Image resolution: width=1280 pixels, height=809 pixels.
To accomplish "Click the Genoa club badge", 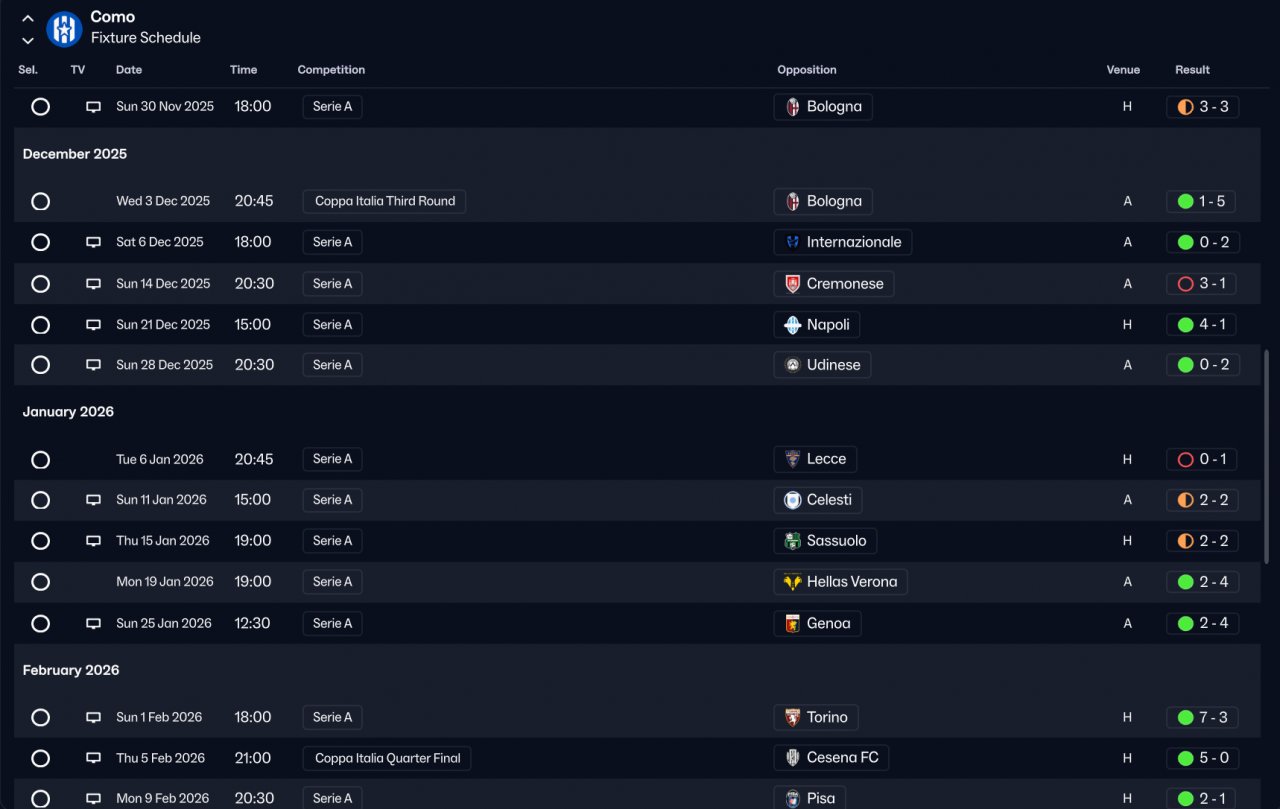I will (793, 623).
